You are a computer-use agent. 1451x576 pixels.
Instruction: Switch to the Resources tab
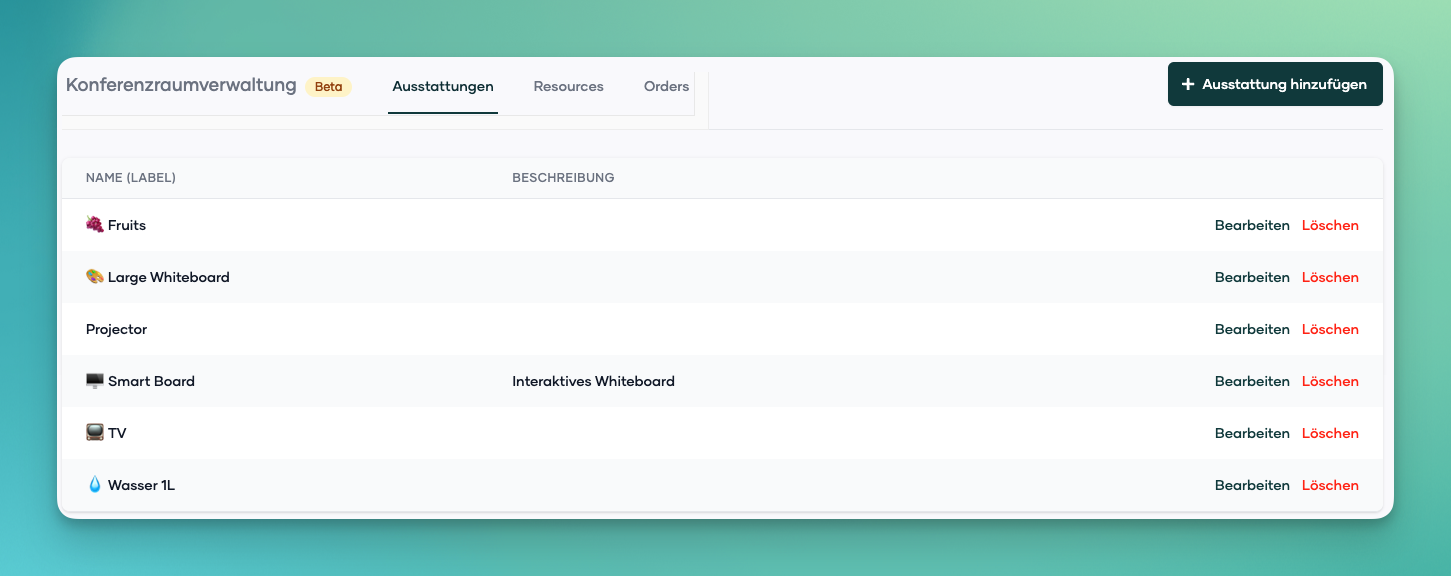click(568, 87)
